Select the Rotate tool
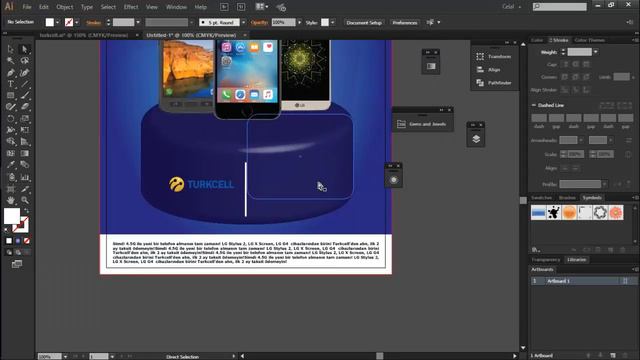The width and height of the screenshot is (640, 360). [x=11, y=119]
